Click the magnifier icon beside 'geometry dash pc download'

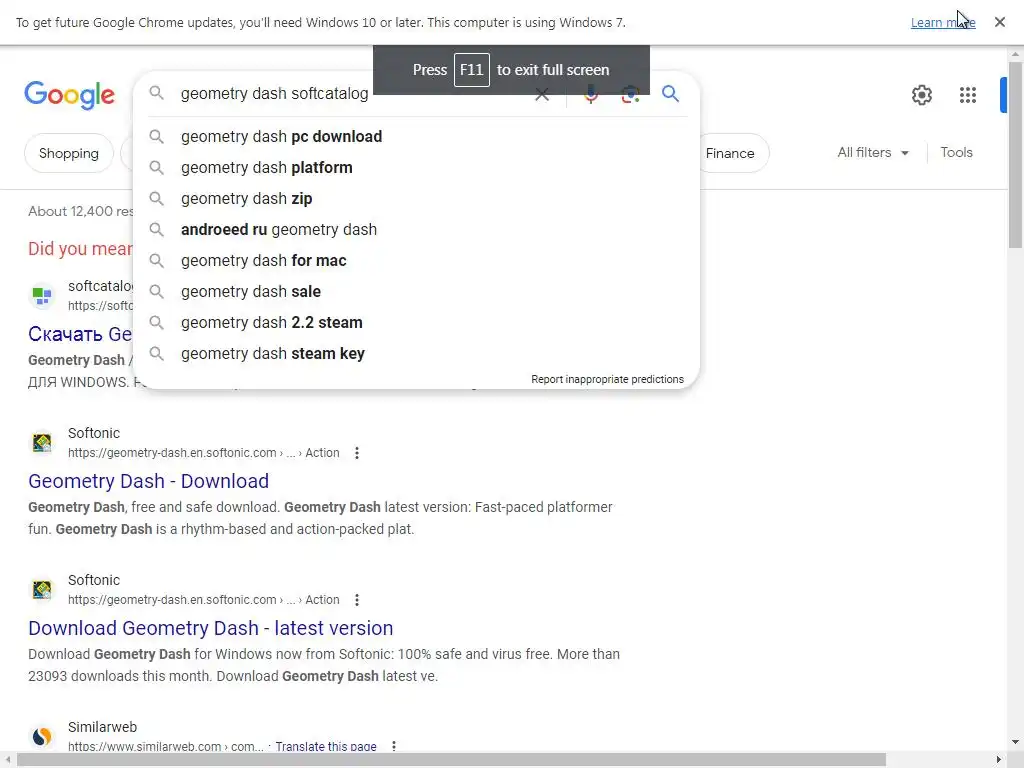point(156,136)
